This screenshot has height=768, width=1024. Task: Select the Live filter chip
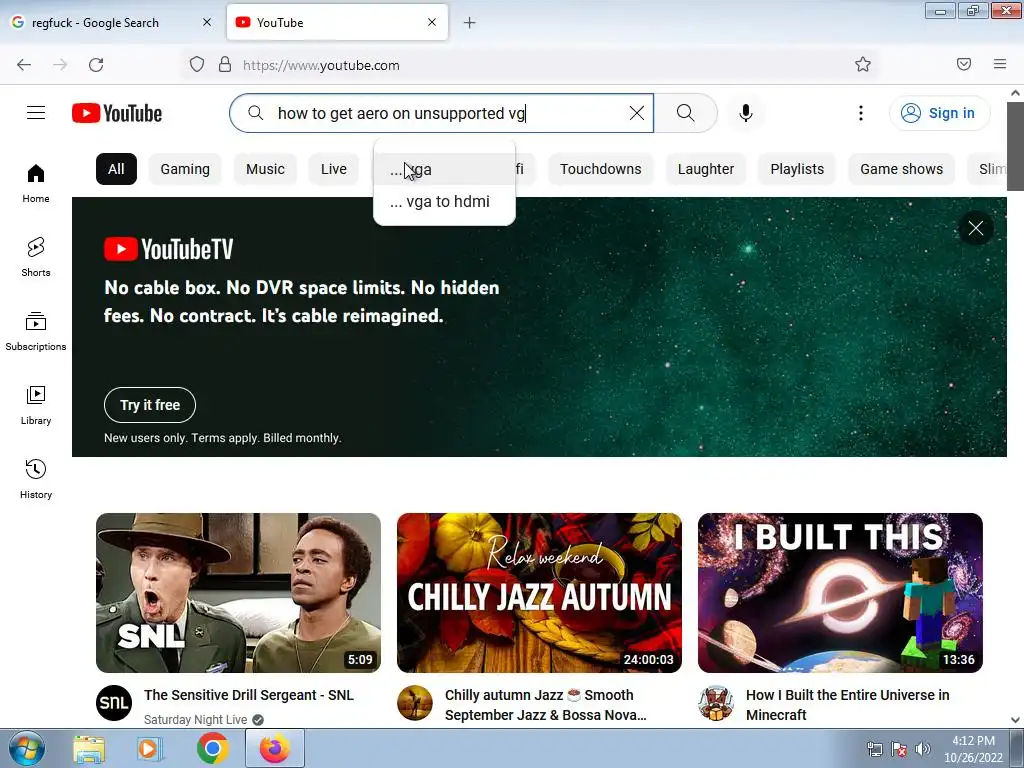334,169
